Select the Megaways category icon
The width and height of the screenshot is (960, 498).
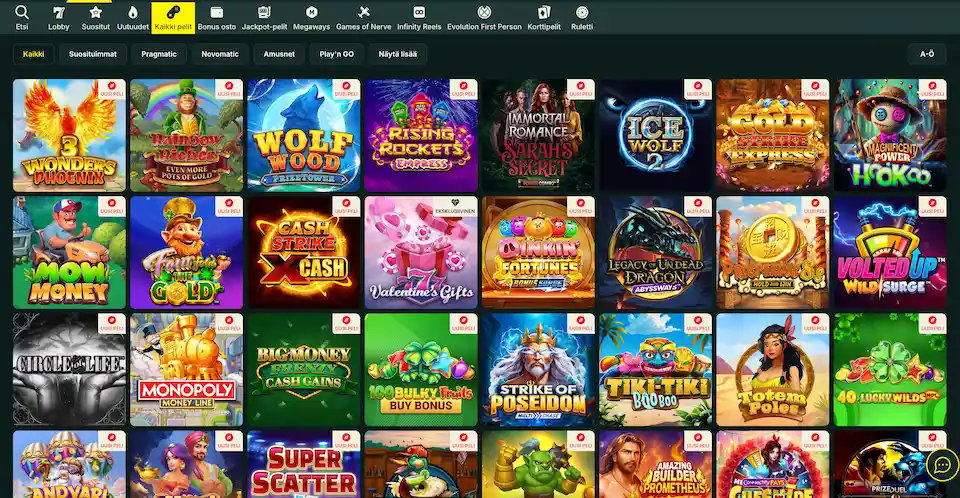[x=311, y=12]
